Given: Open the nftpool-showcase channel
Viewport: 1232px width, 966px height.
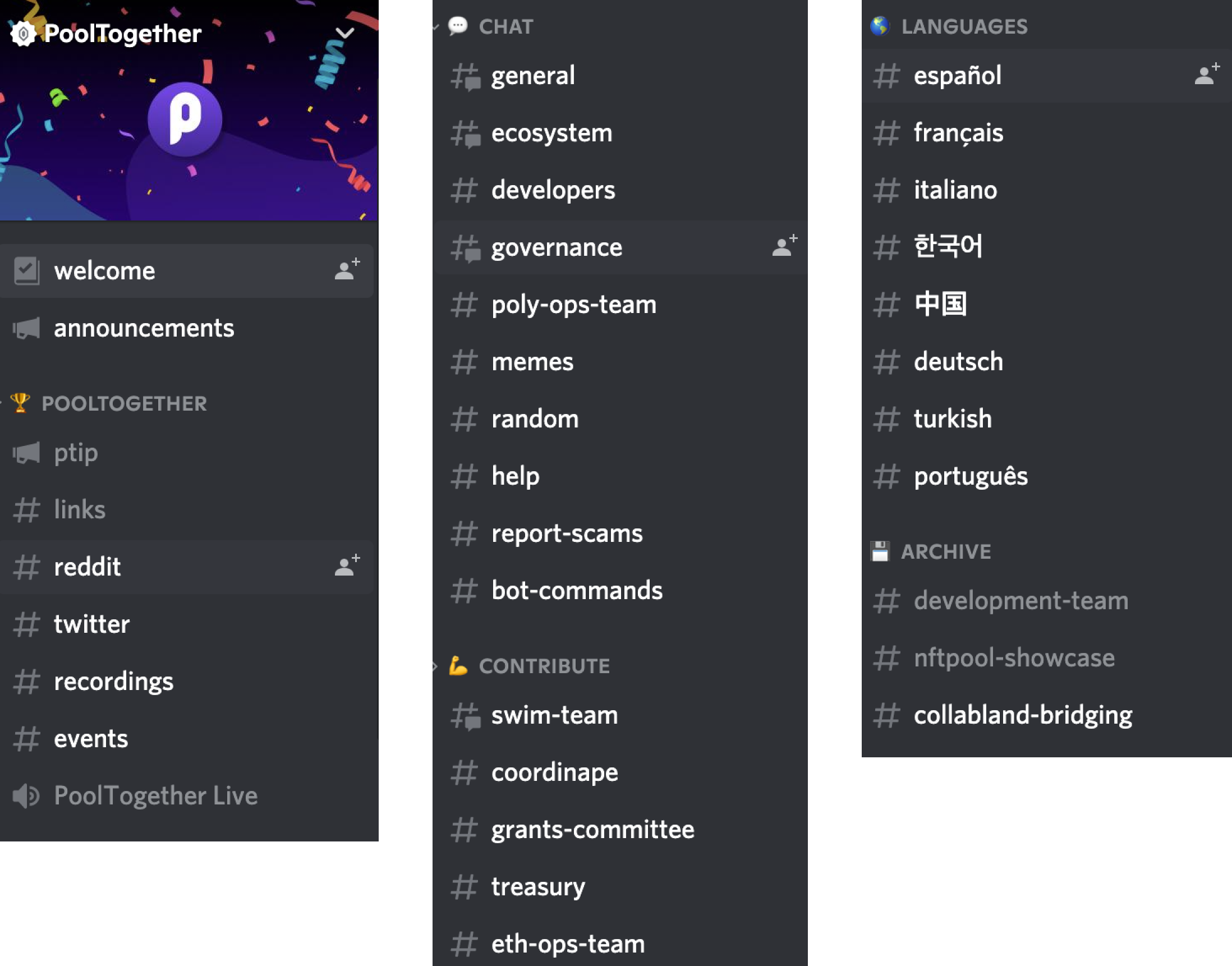Looking at the screenshot, I should pos(1046,658).
